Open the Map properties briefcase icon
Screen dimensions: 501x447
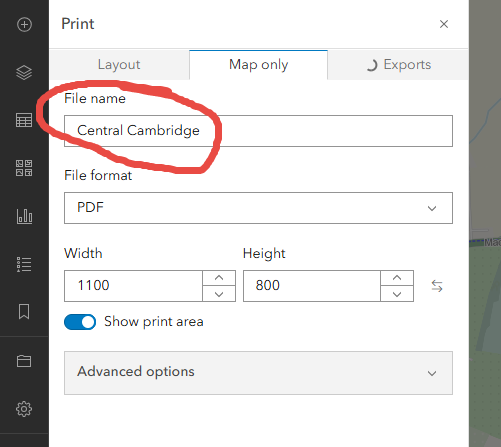[x=24, y=361]
